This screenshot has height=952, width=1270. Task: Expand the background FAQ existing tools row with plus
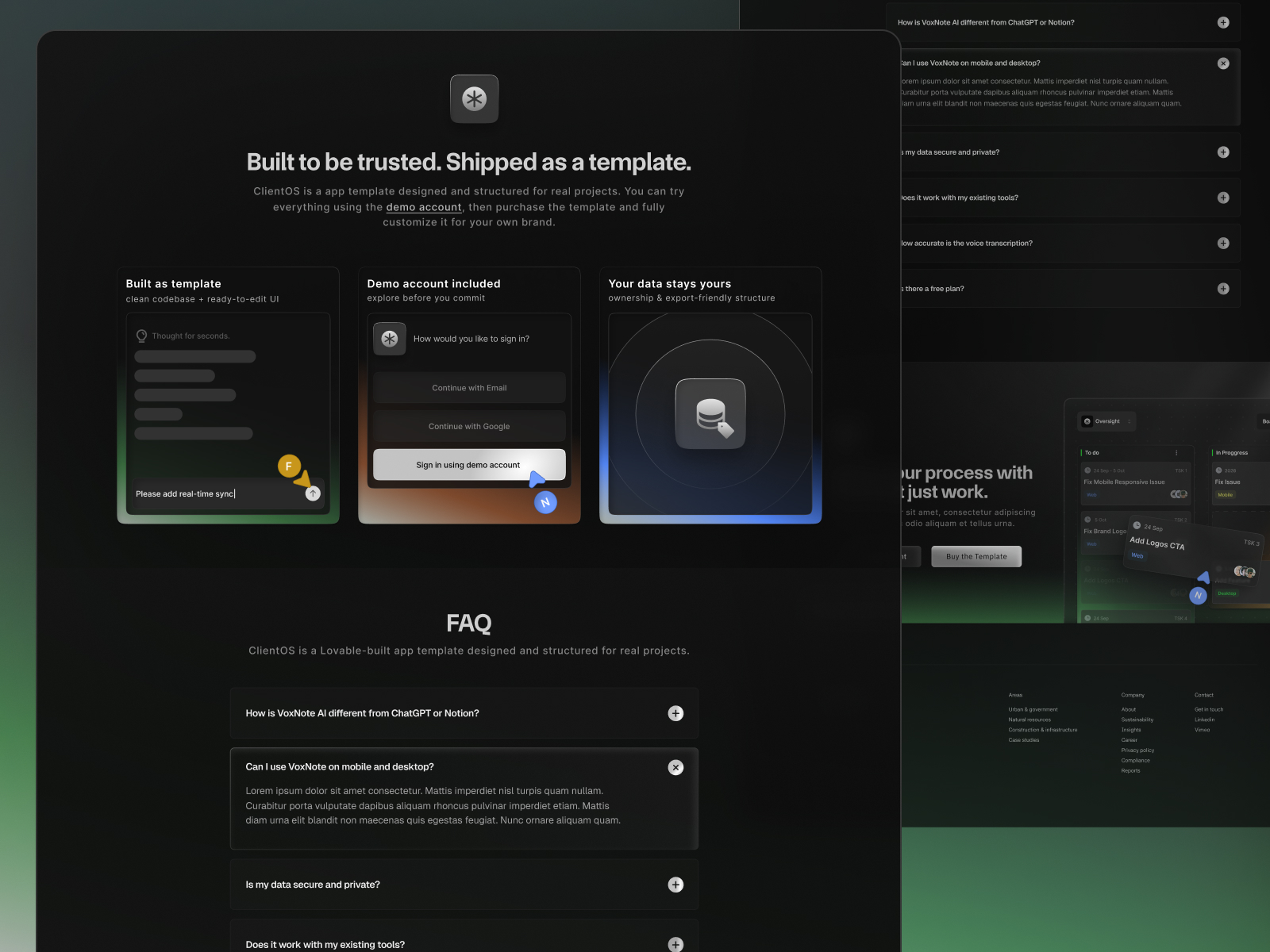[1223, 198]
